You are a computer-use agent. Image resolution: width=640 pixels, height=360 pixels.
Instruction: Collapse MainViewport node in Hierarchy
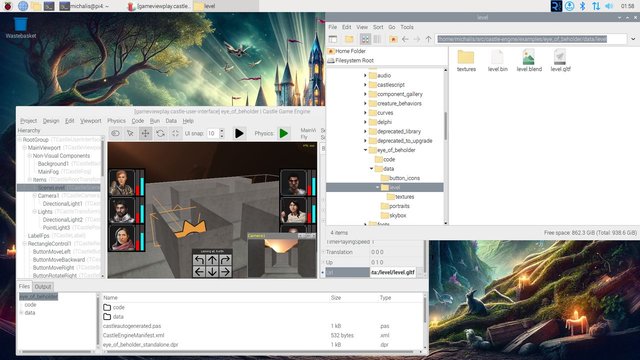pos(24,148)
